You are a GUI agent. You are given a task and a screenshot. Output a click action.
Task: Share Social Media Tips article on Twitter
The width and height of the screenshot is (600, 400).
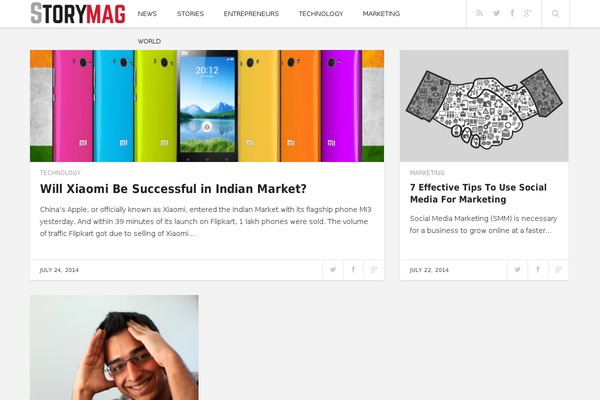517,270
